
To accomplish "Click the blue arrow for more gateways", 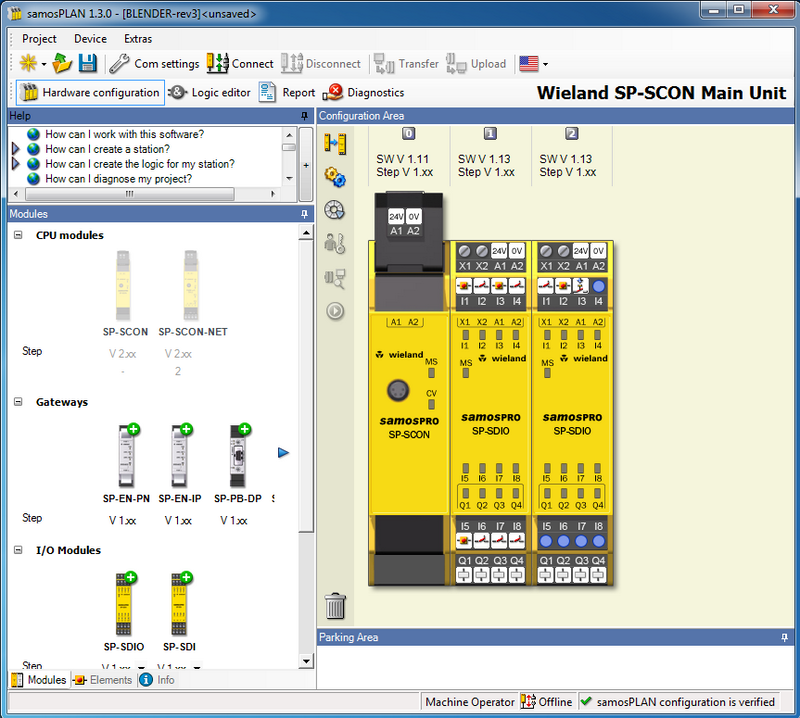I will (283, 453).
